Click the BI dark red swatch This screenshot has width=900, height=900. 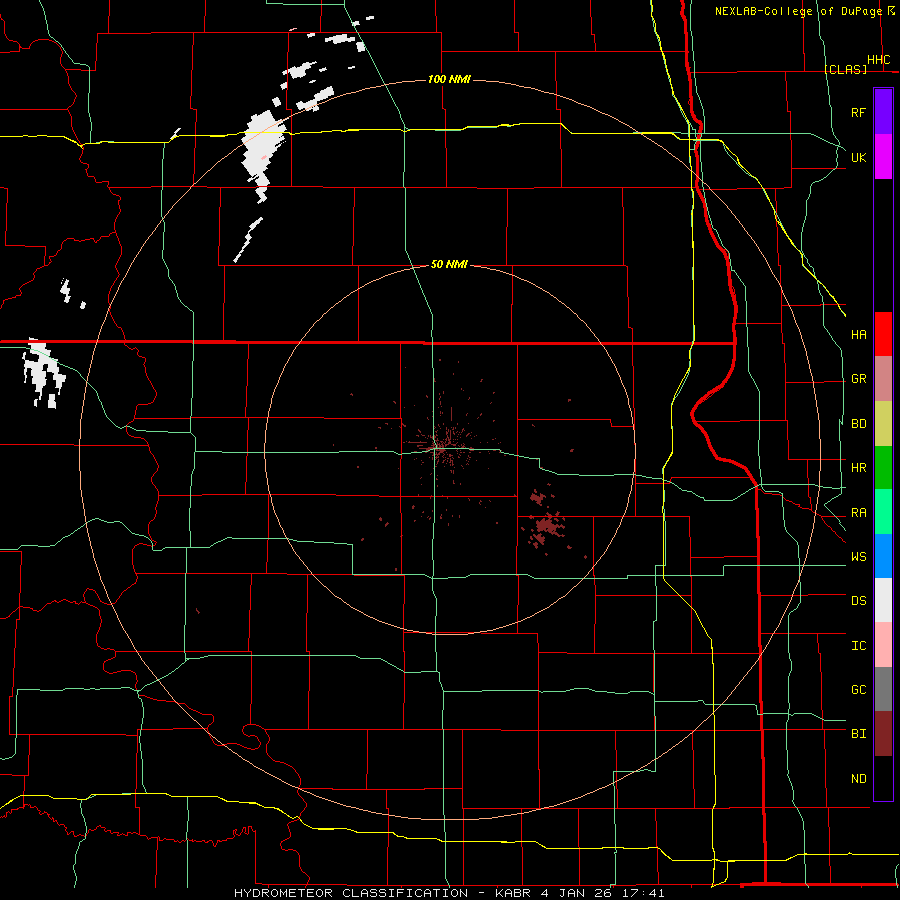pyautogui.click(x=883, y=734)
